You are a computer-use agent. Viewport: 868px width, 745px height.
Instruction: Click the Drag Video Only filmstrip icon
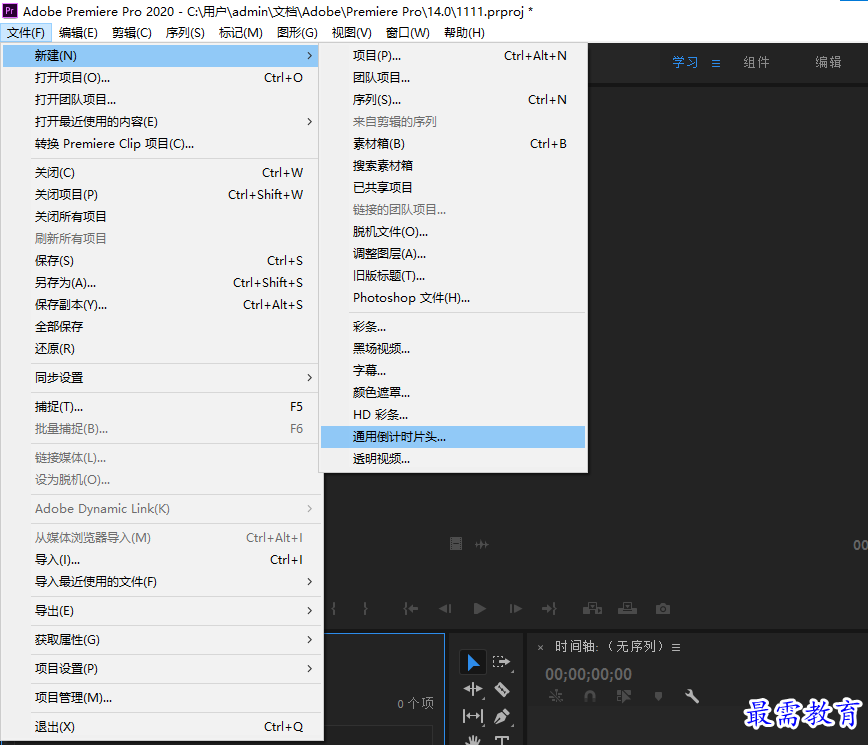[x=456, y=544]
